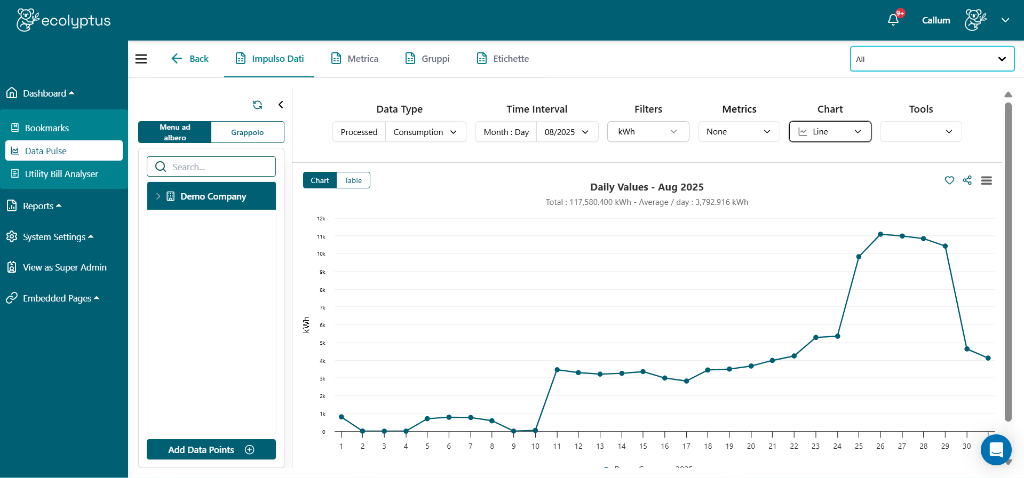Viewport: 1024px width, 478px height.
Task: Click the hamburger menu icon
Action: (x=141, y=59)
